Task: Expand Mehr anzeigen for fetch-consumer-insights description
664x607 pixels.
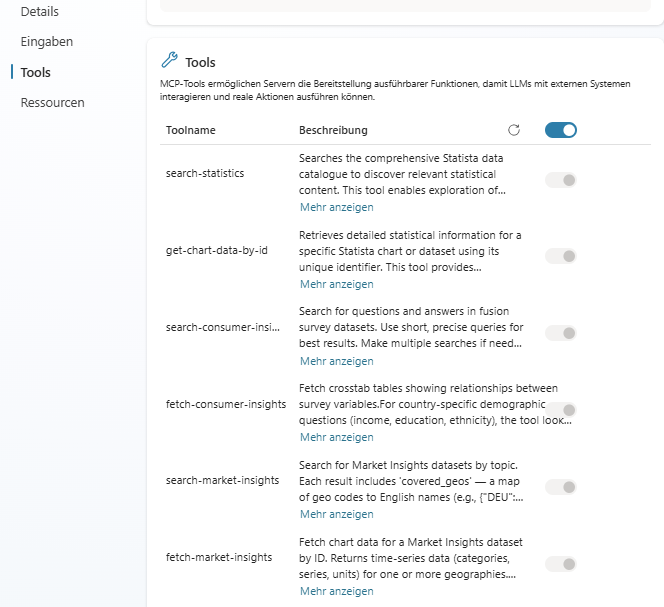Action: 337,437
